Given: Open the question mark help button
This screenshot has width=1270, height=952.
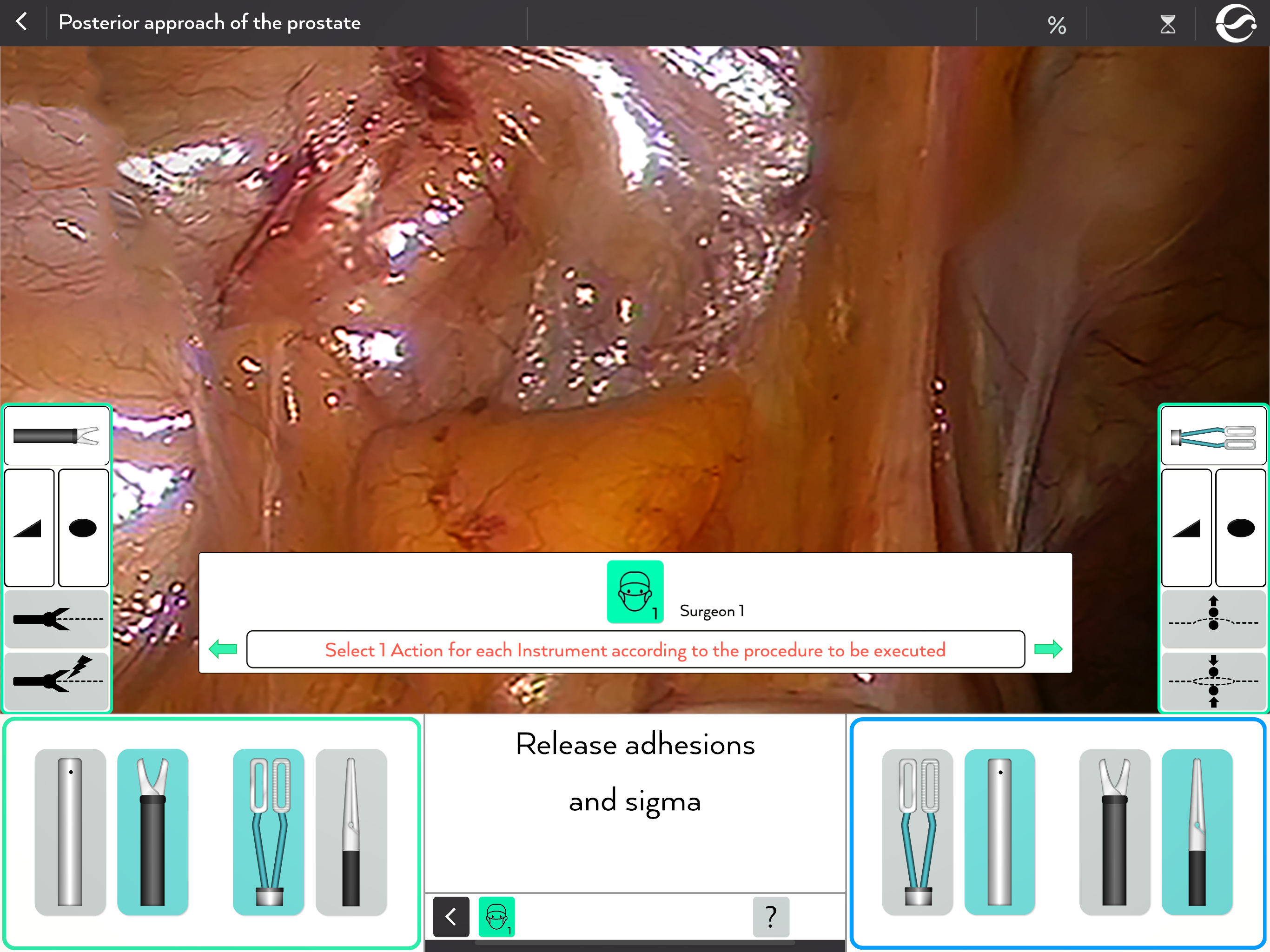Looking at the screenshot, I should click(x=770, y=916).
